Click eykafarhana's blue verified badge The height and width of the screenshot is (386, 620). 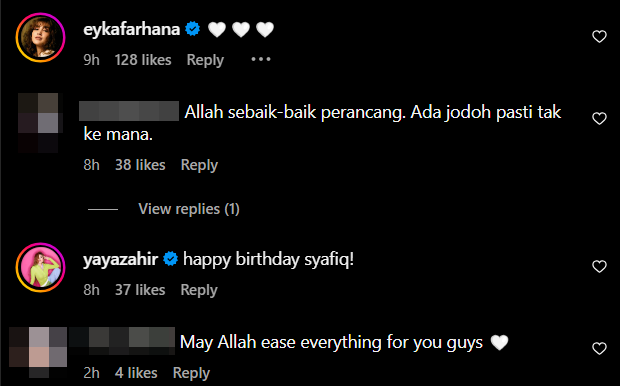tap(193, 29)
